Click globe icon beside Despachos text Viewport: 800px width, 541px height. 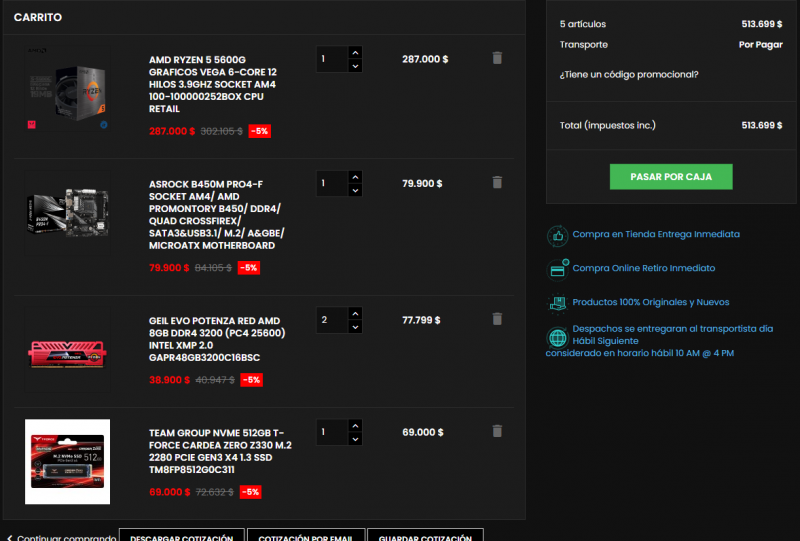pos(558,337)
